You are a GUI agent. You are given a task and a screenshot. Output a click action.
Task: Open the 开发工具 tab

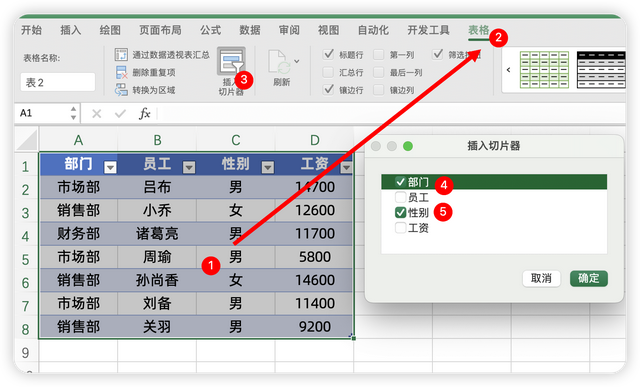(x=428, y=30)
